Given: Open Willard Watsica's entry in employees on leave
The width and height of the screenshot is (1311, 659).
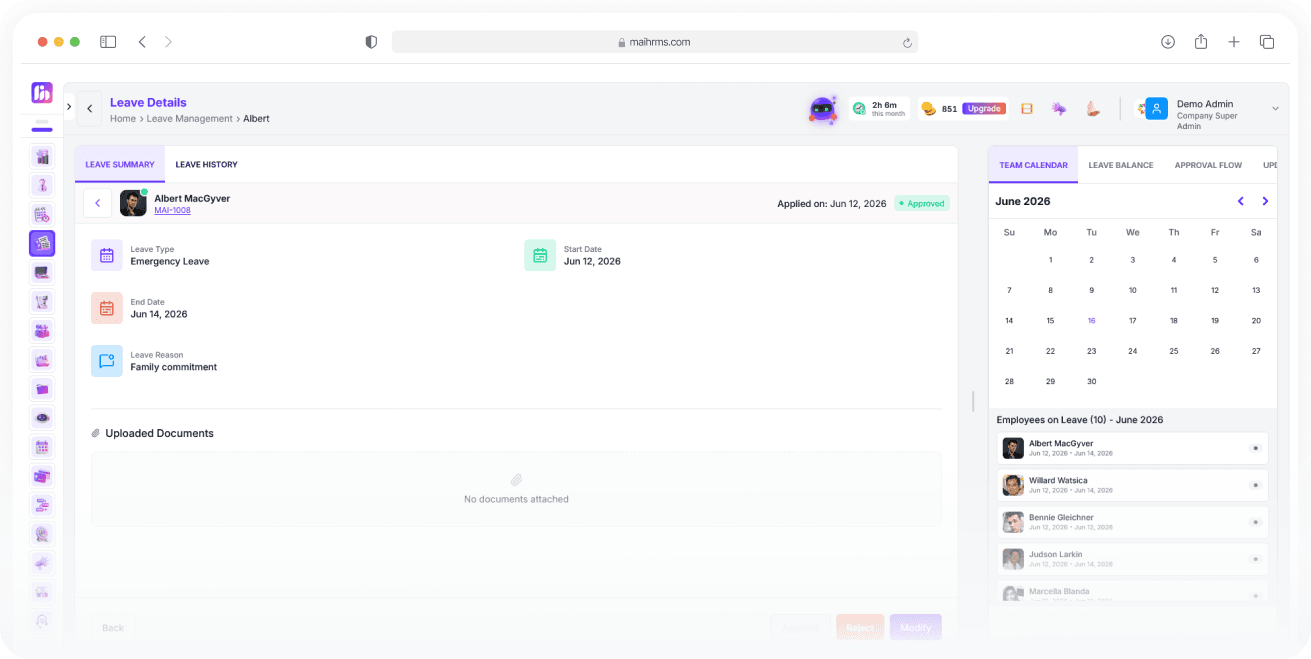Looking at the screenshot, I should tap(1132, 485).
